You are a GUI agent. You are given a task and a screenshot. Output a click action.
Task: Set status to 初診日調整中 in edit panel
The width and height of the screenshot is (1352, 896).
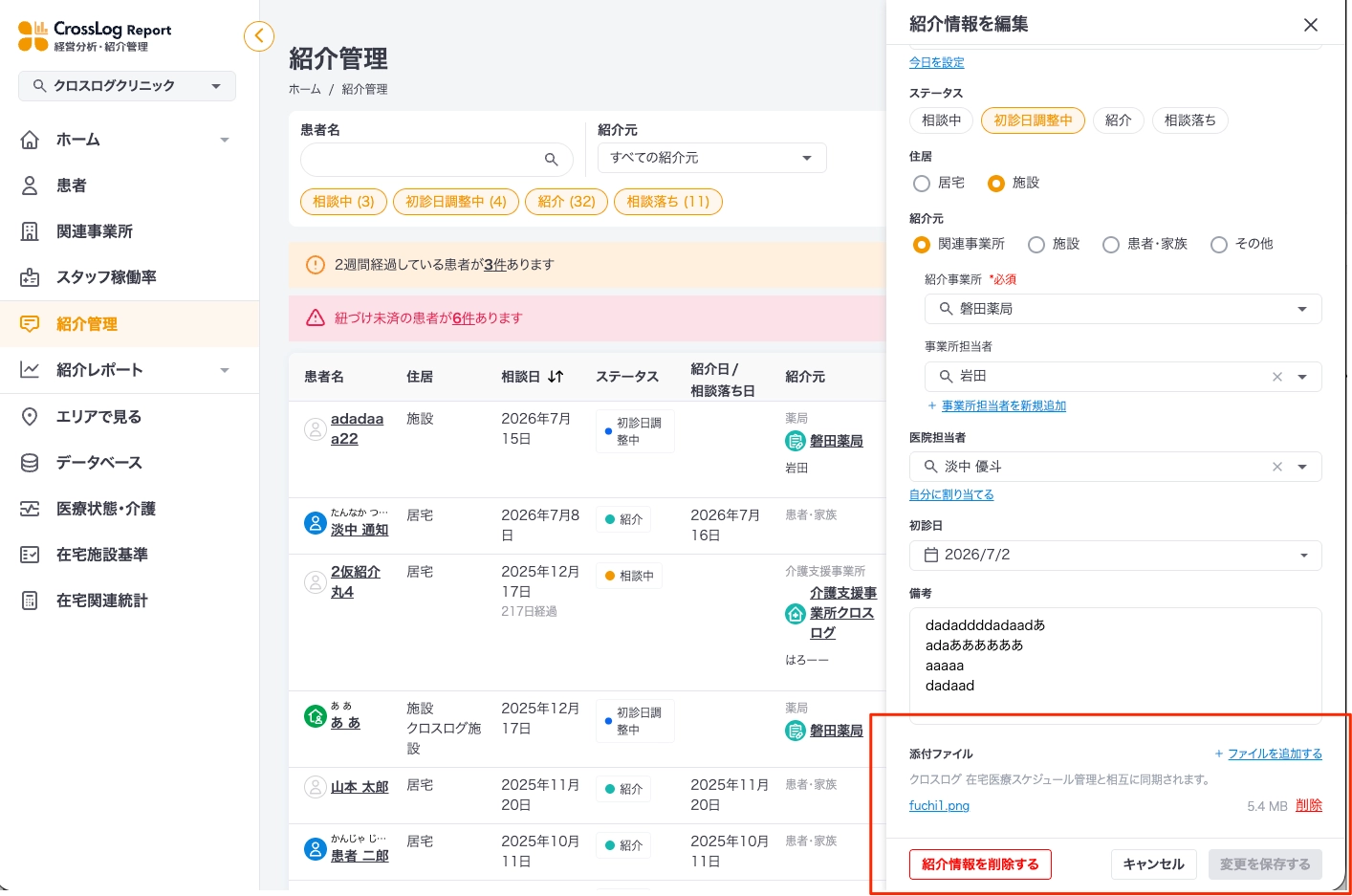[1033, 120]
